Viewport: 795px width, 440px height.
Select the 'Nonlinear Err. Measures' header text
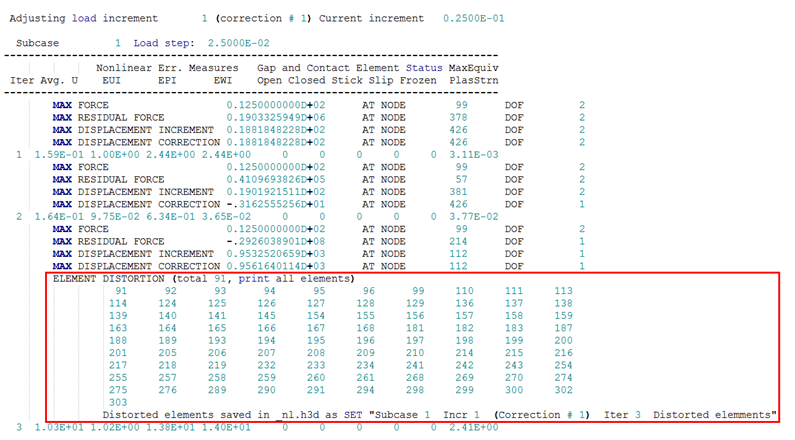click(167, 68)
